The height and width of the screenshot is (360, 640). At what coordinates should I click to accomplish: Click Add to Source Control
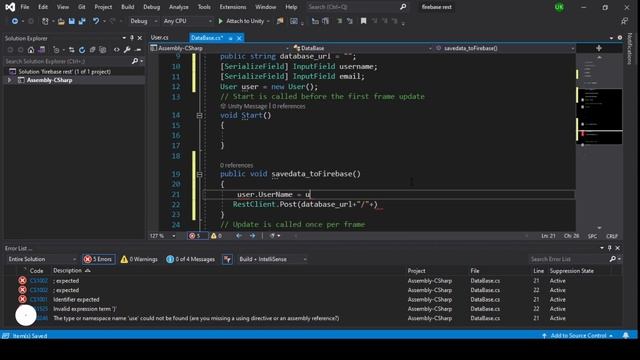point(578,336)
